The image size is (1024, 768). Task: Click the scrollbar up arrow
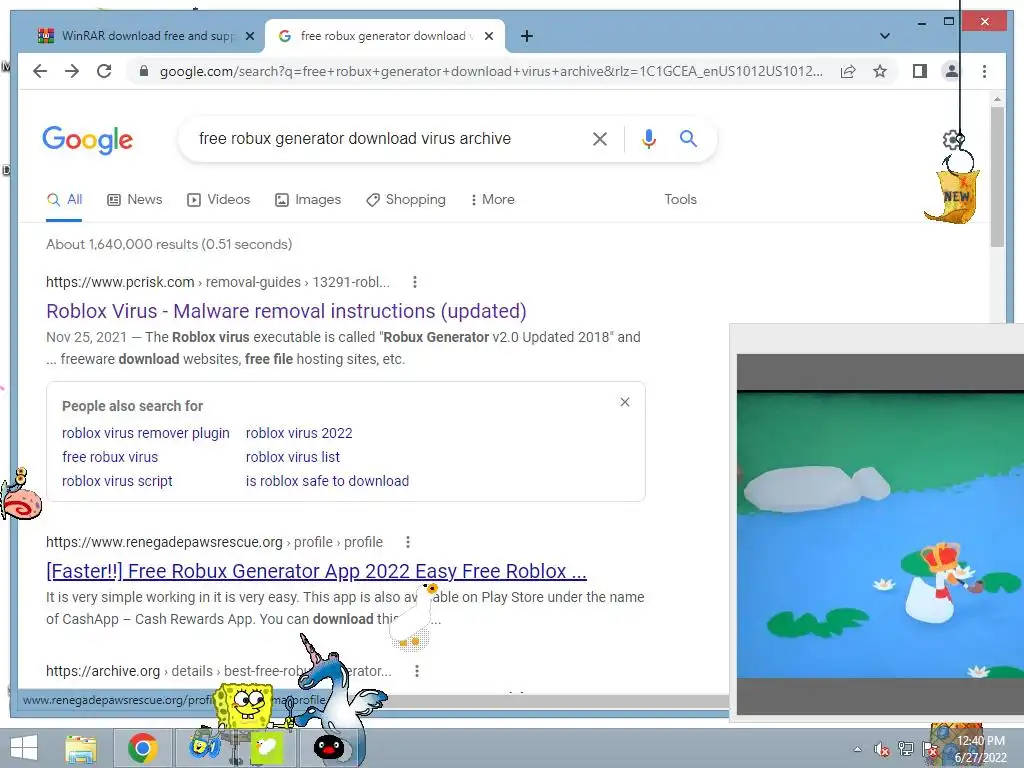pos(997,99)
